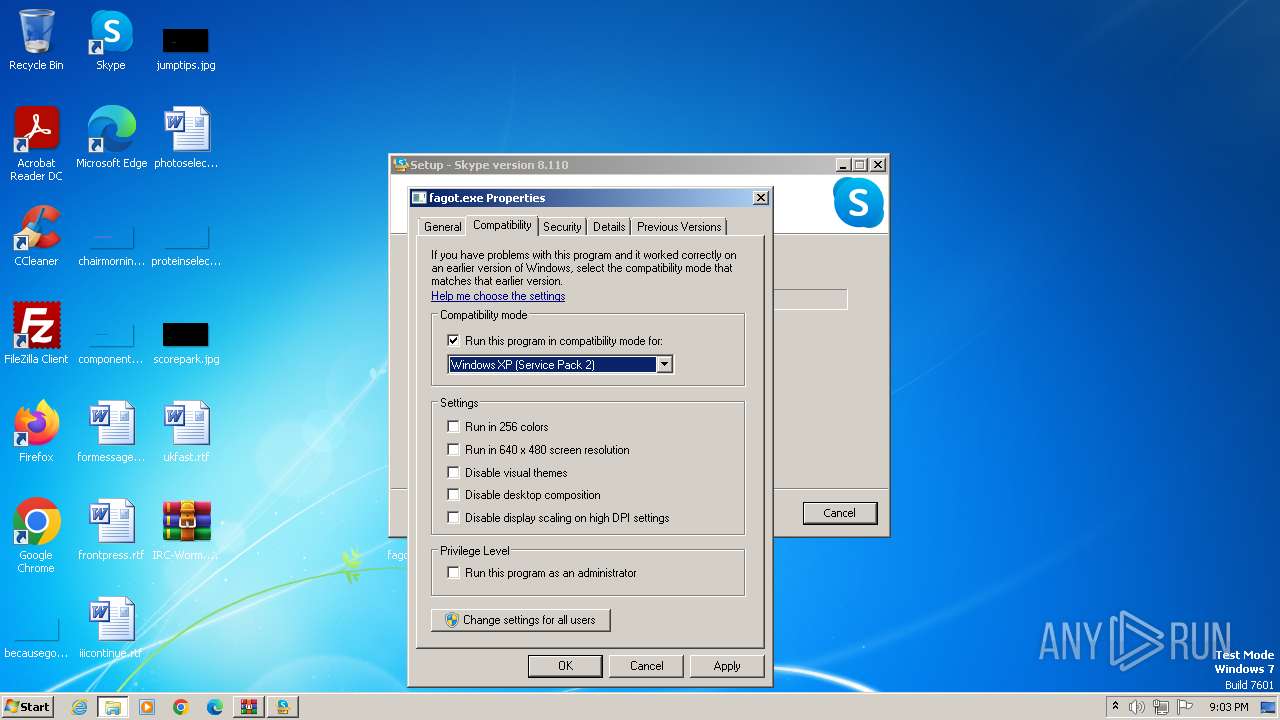Open the Security tab

click(x=562, y=227)
